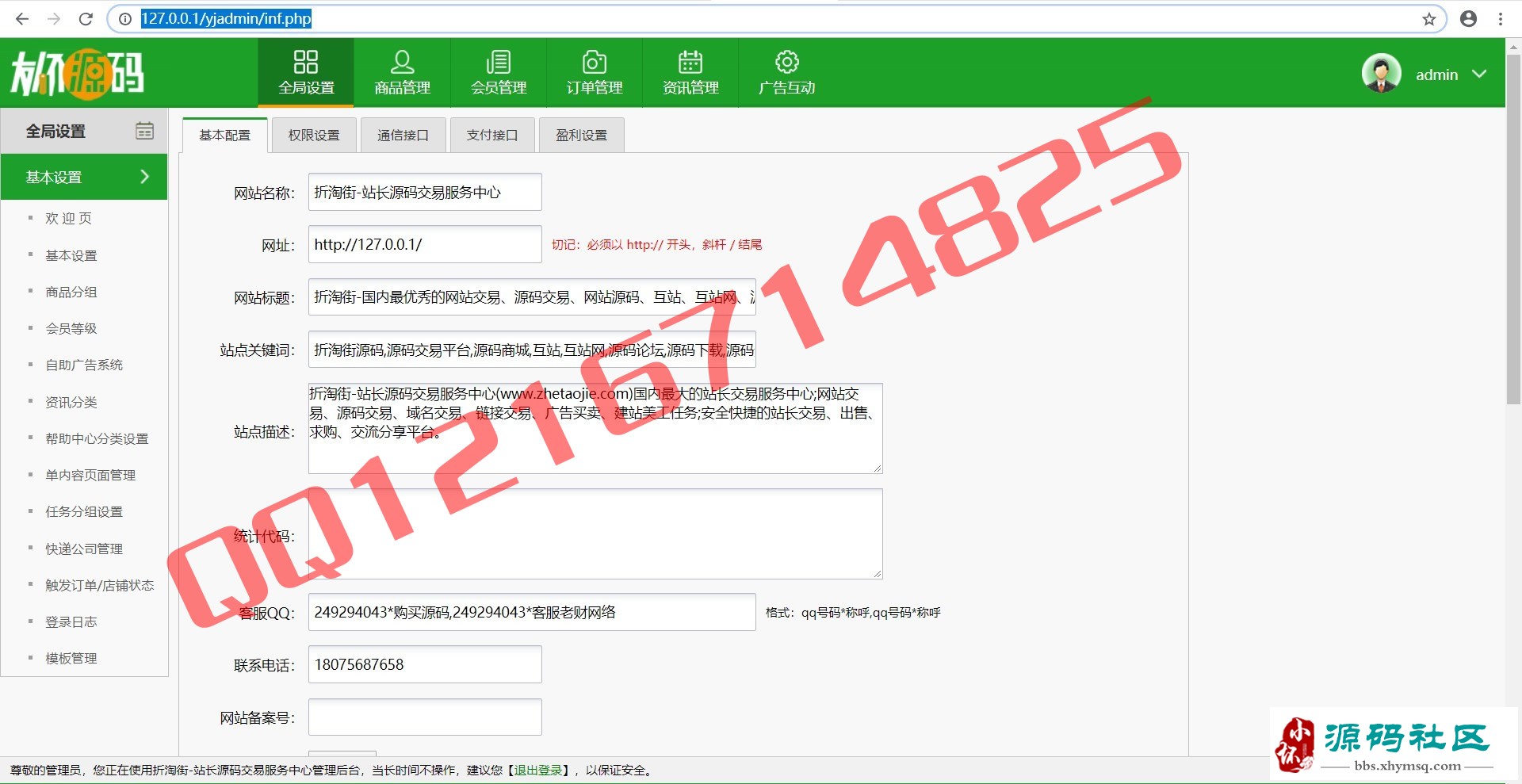
Task: Click the 全局设置 sidebar header
Action: [x=84, y=131]
